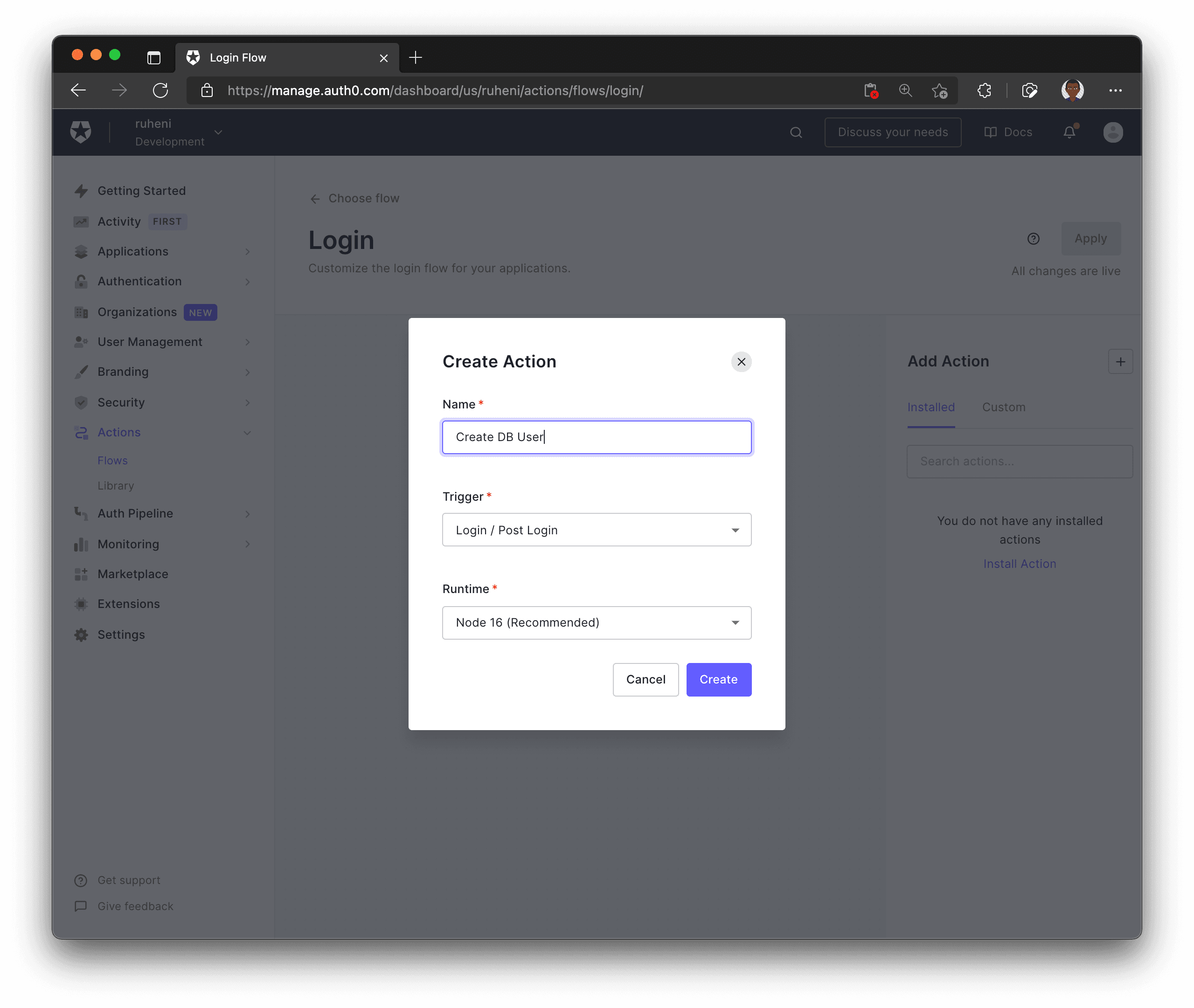
Task: Open the browser extensions puzzle icon
Action: tap(984, 90)
